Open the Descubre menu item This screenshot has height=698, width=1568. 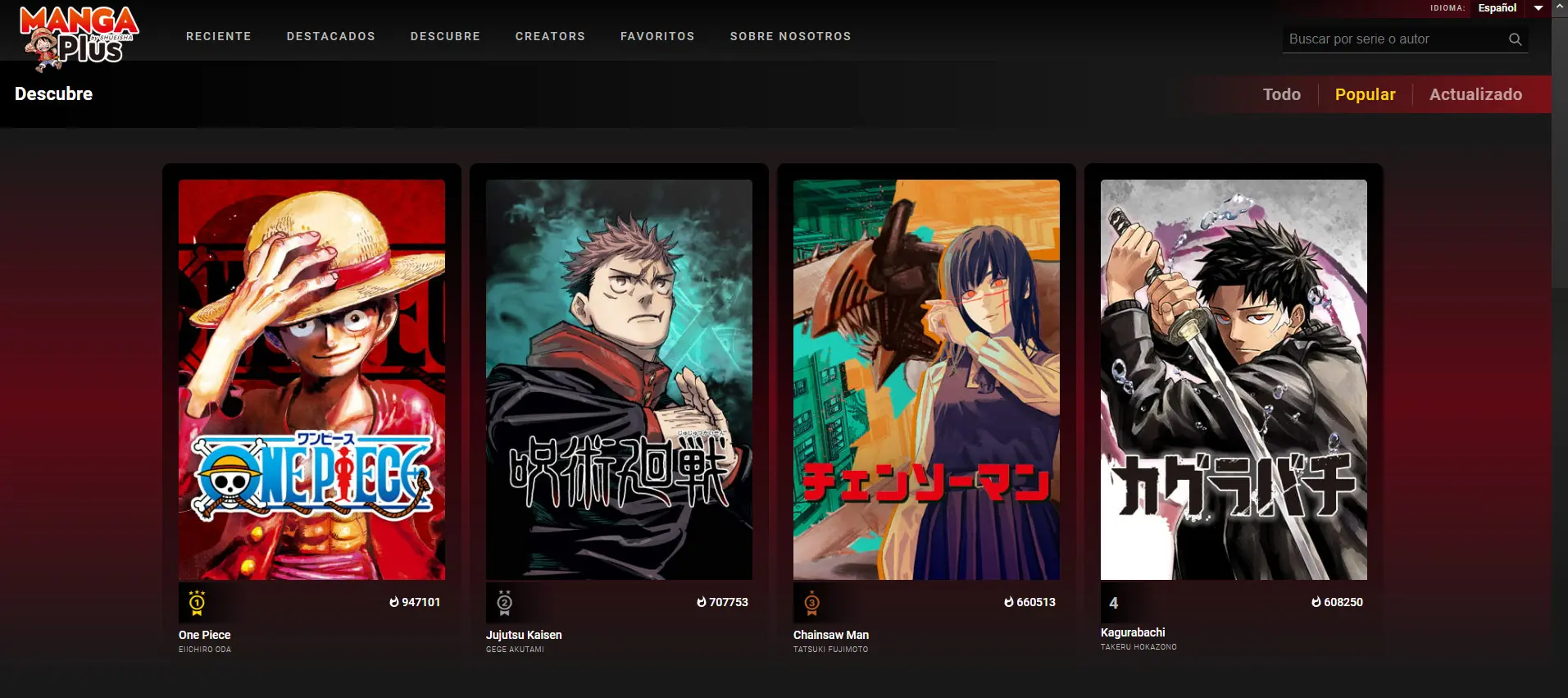[446, 36]
